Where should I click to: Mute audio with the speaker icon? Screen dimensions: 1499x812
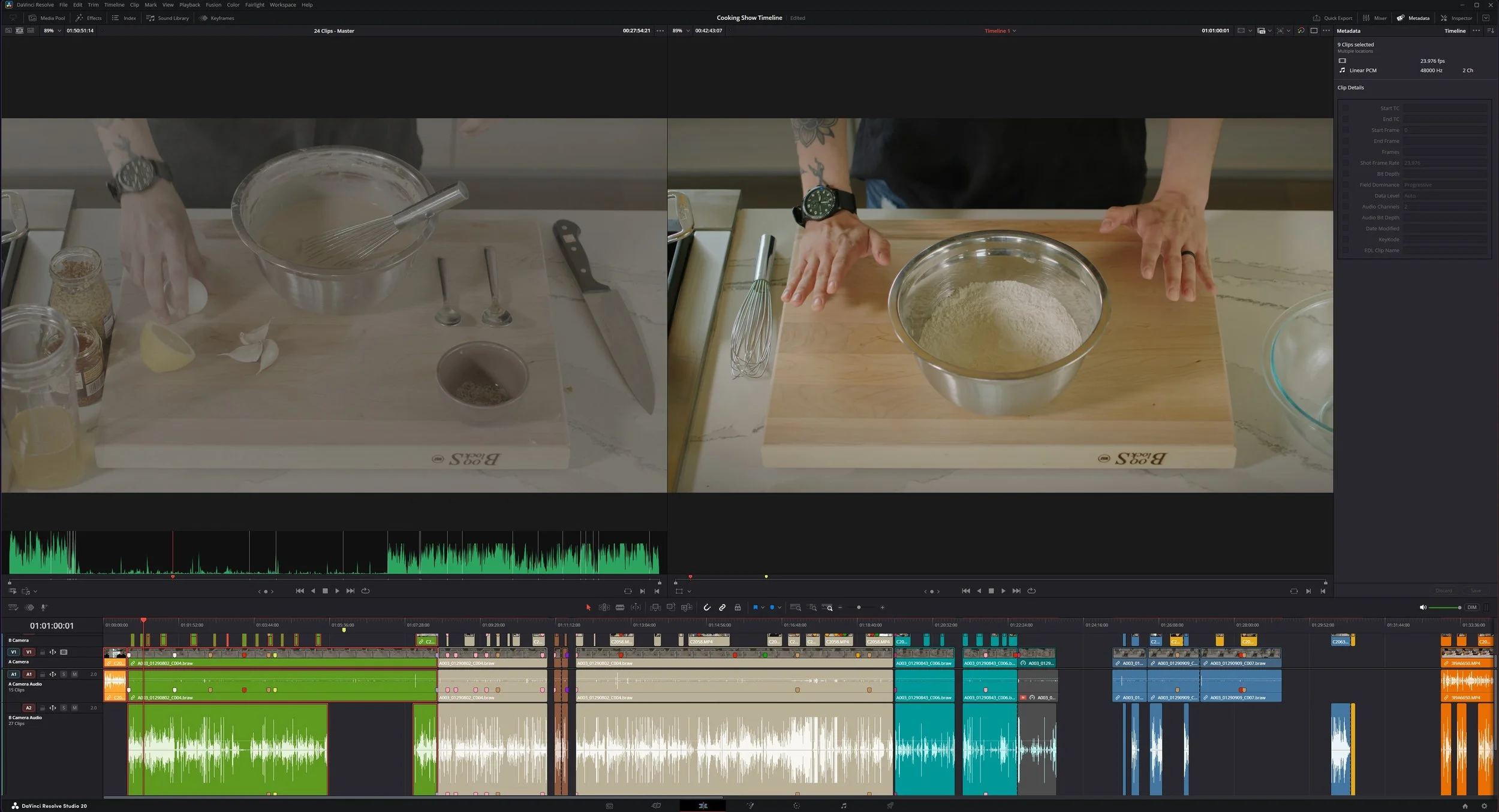click(1423, 607)
